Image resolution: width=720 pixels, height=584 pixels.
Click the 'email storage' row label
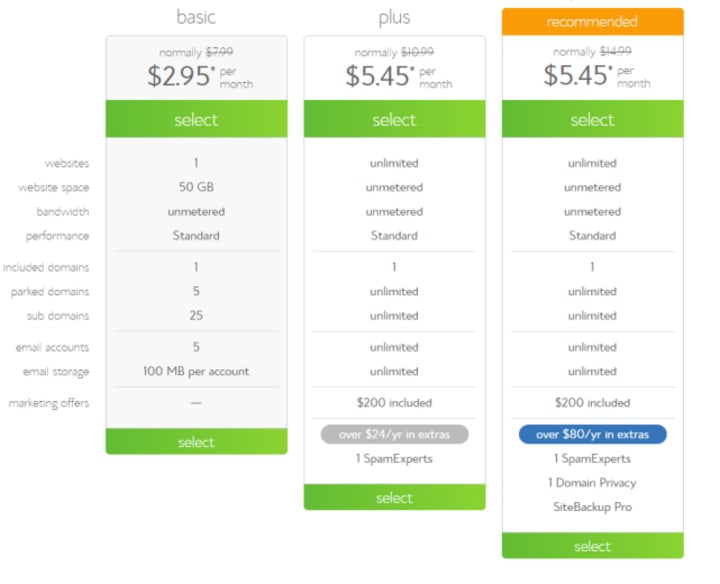[x=56, y=372]
